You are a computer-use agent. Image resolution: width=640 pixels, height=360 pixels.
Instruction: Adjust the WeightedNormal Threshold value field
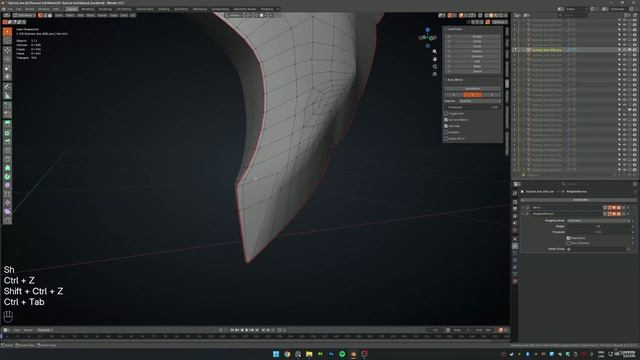tap(599, 232)
